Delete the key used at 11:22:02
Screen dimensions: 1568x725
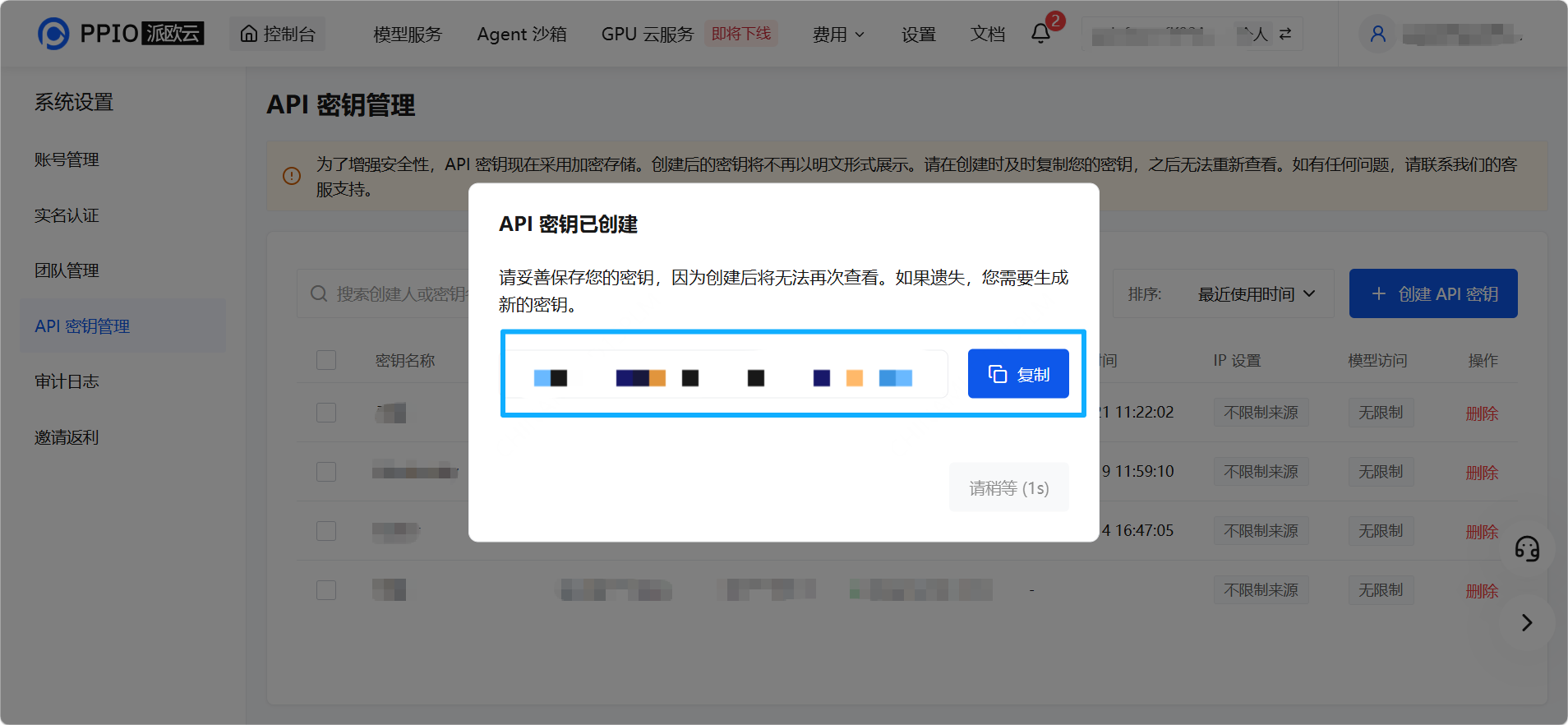click(x=1482, y=413)
